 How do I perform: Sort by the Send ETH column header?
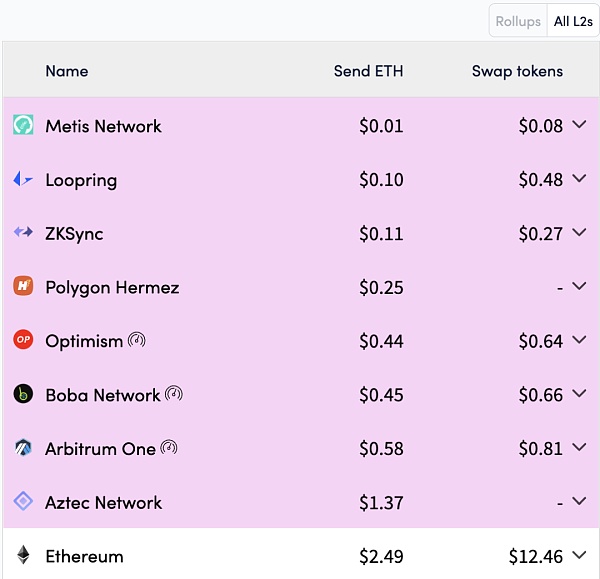(368, 71)
